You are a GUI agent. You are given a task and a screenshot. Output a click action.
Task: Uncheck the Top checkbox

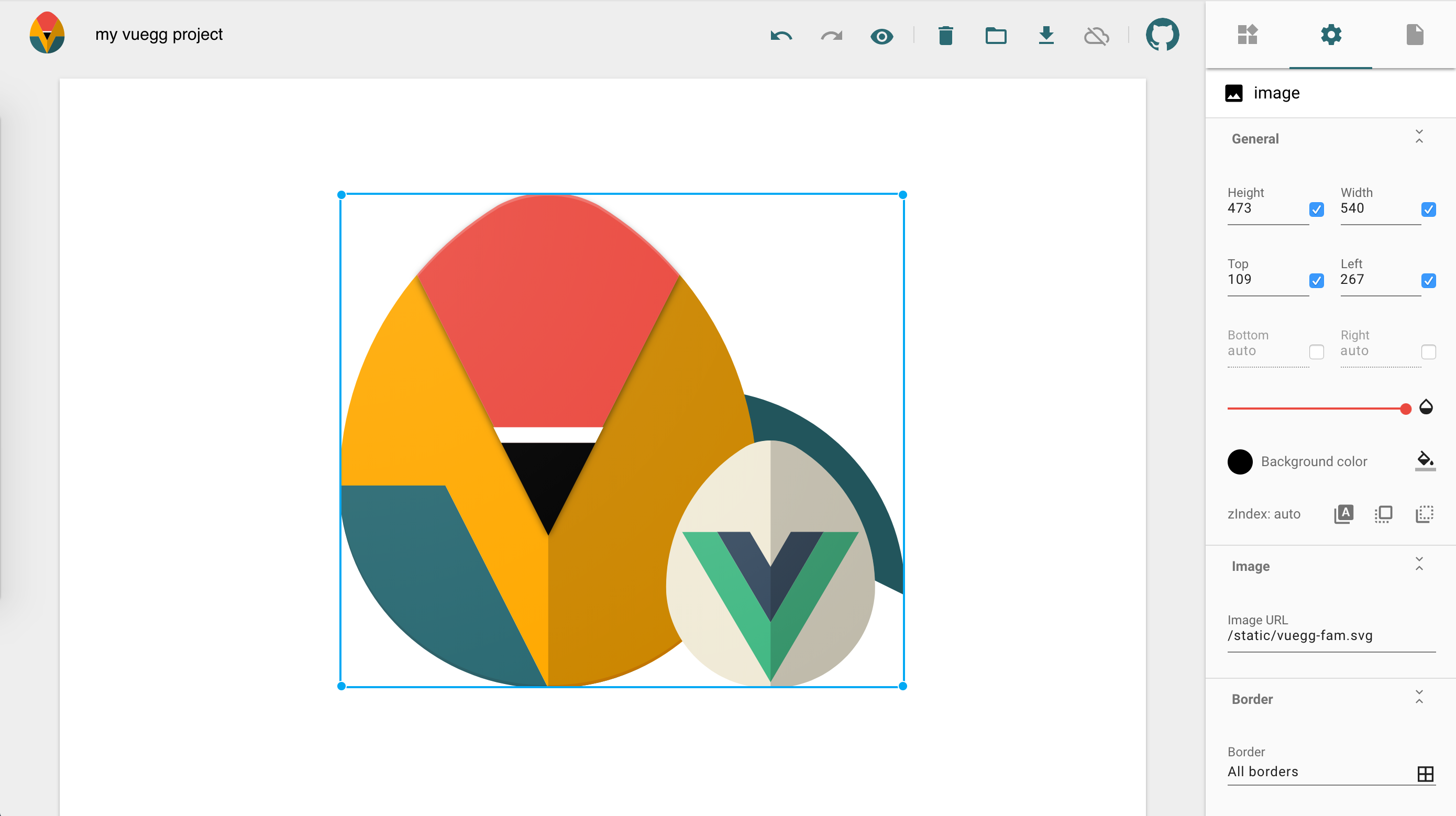click(x=1316, y=281)
